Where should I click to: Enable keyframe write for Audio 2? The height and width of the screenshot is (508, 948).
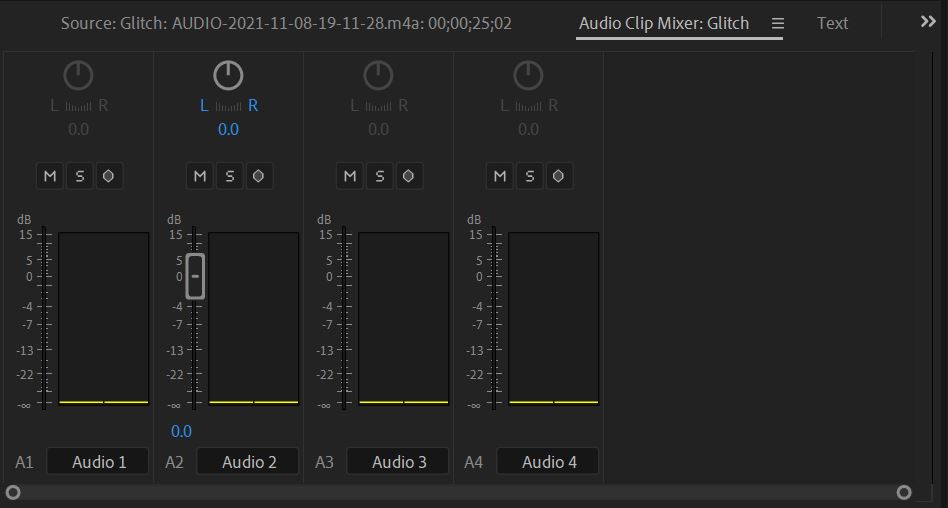point(258,176)
